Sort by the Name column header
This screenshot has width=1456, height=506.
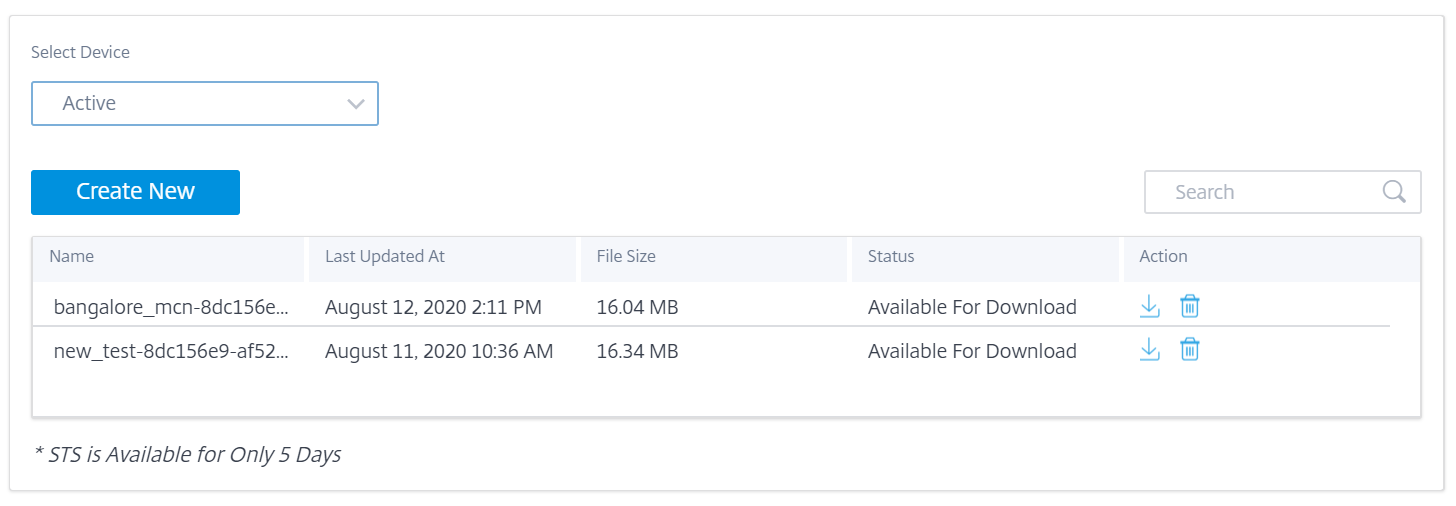click(x=72, y=256)
